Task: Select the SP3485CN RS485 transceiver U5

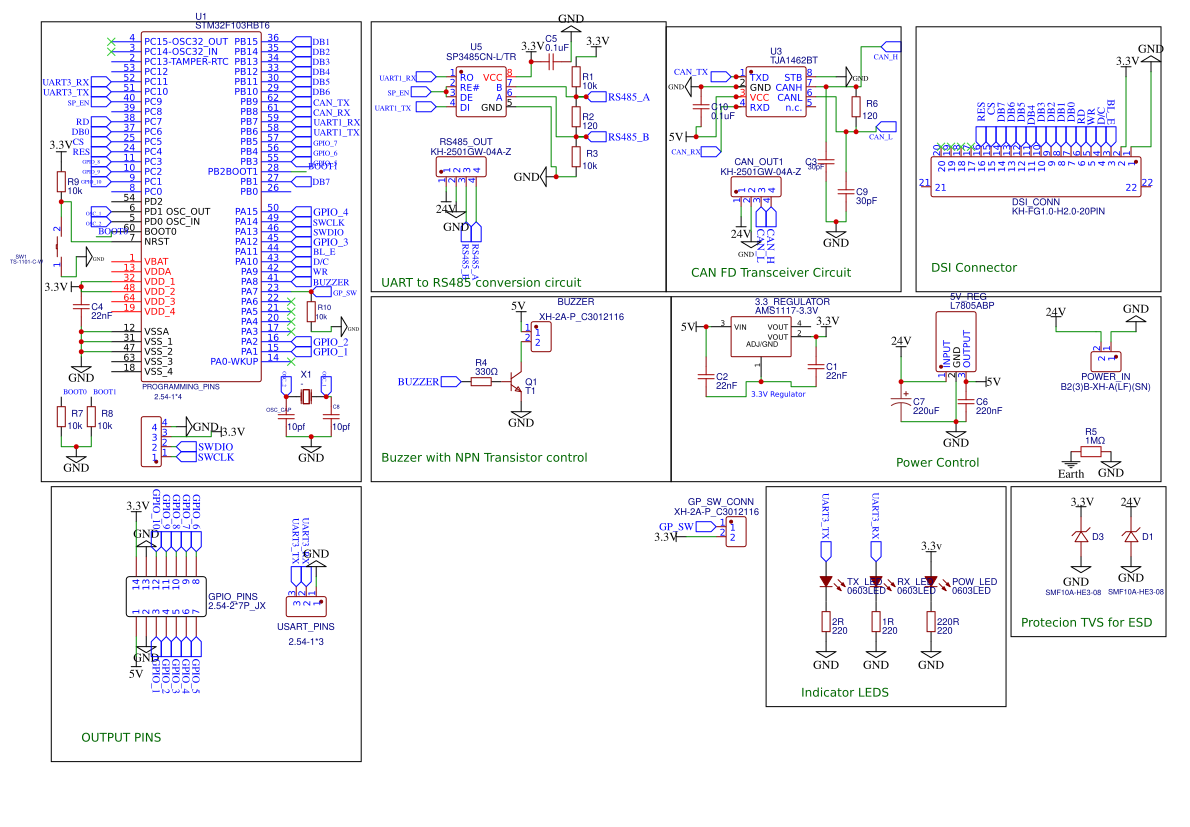Action: pos(480,90)
